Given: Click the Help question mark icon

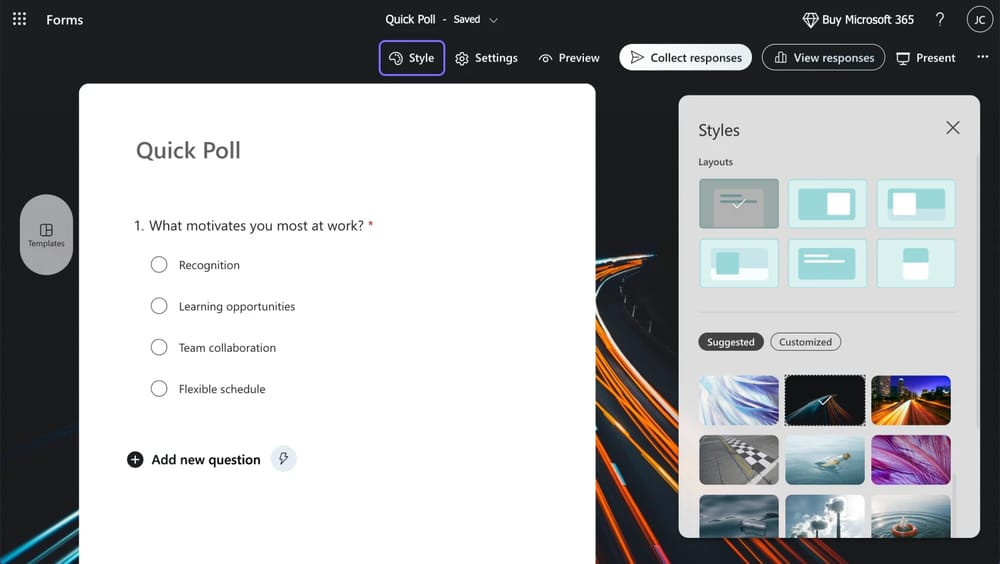Looking at the screenshot, I should 939,19.
